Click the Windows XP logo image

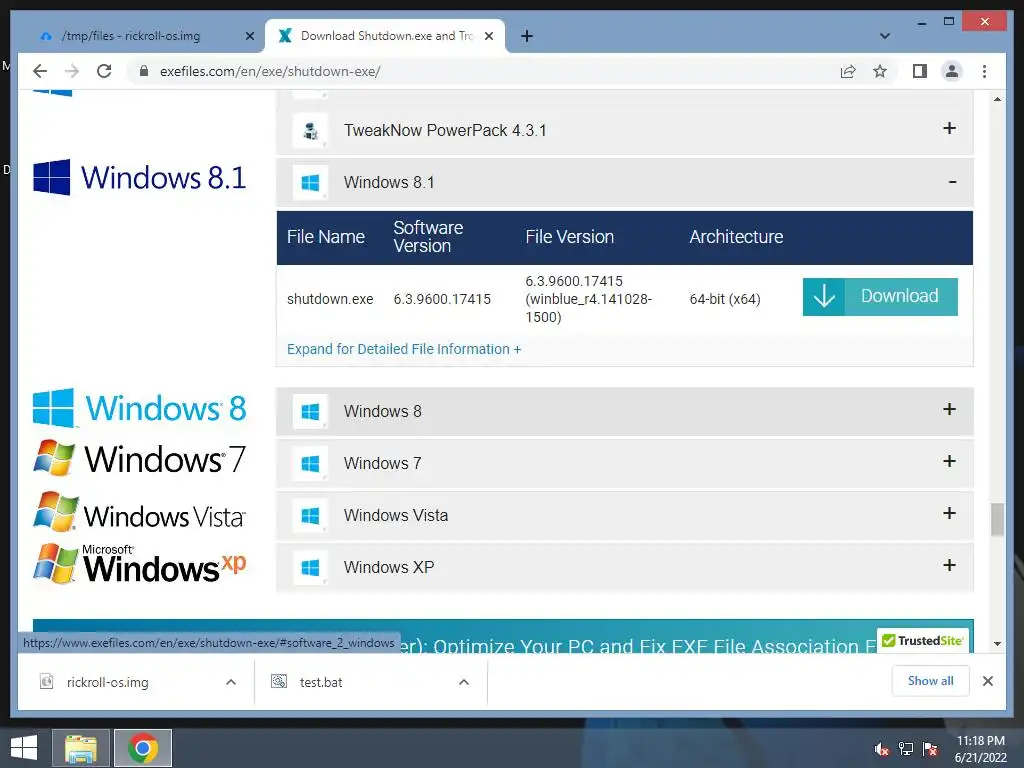tap(140, 564)
